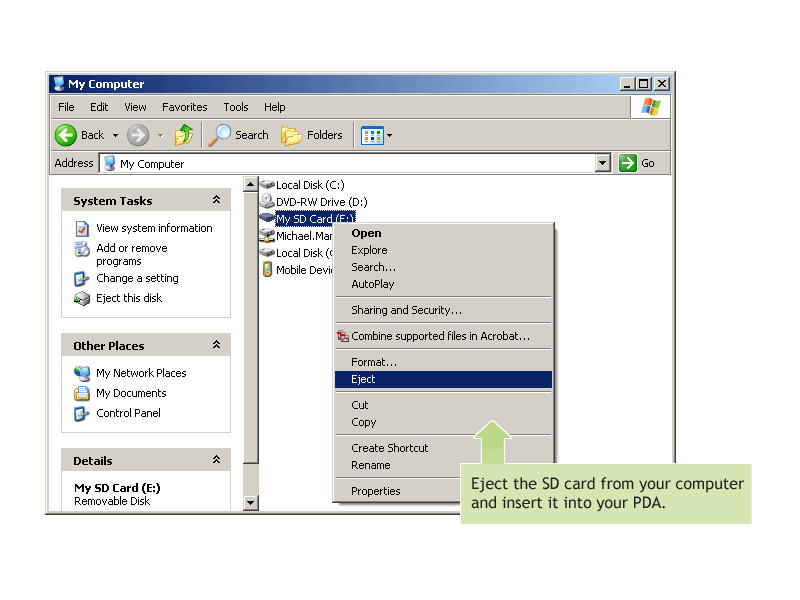Image resolution: width=800 pixels, height=600 pixels.
Task: Click the View system information icon
Action: tap(82, 229)
